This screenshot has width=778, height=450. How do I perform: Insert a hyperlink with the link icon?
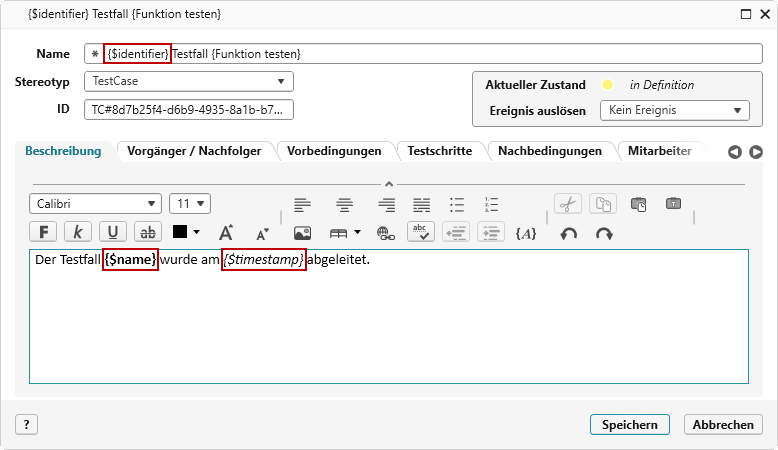coord(385,233)
